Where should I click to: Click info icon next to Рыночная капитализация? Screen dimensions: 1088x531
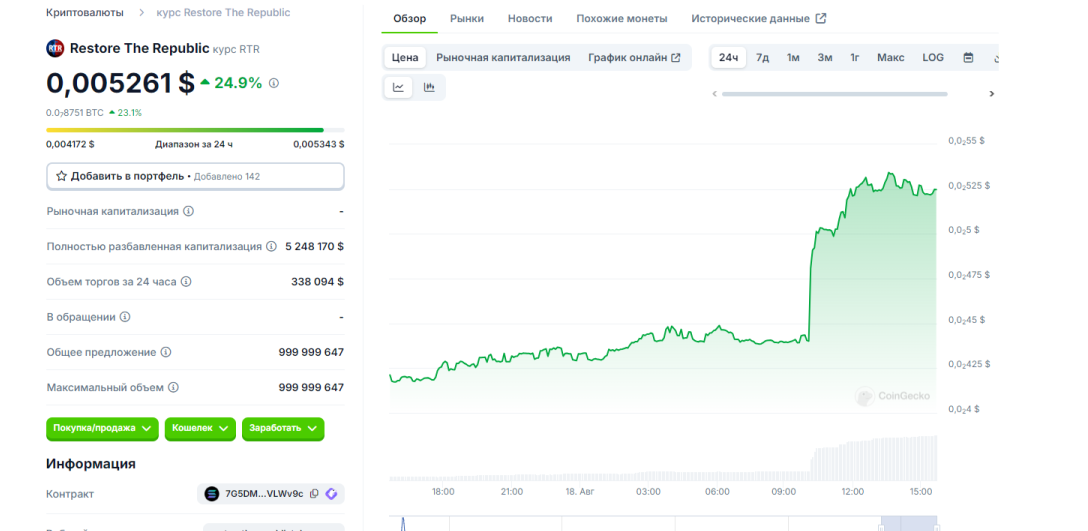tap(189, 211)
